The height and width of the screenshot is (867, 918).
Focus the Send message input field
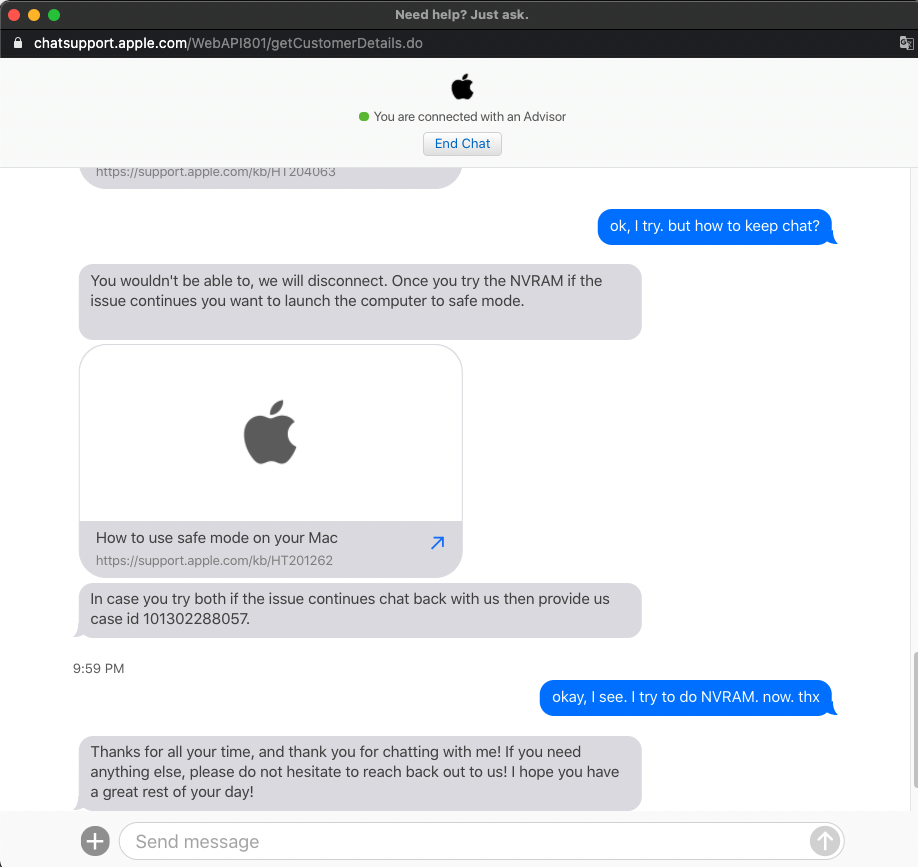465,841
